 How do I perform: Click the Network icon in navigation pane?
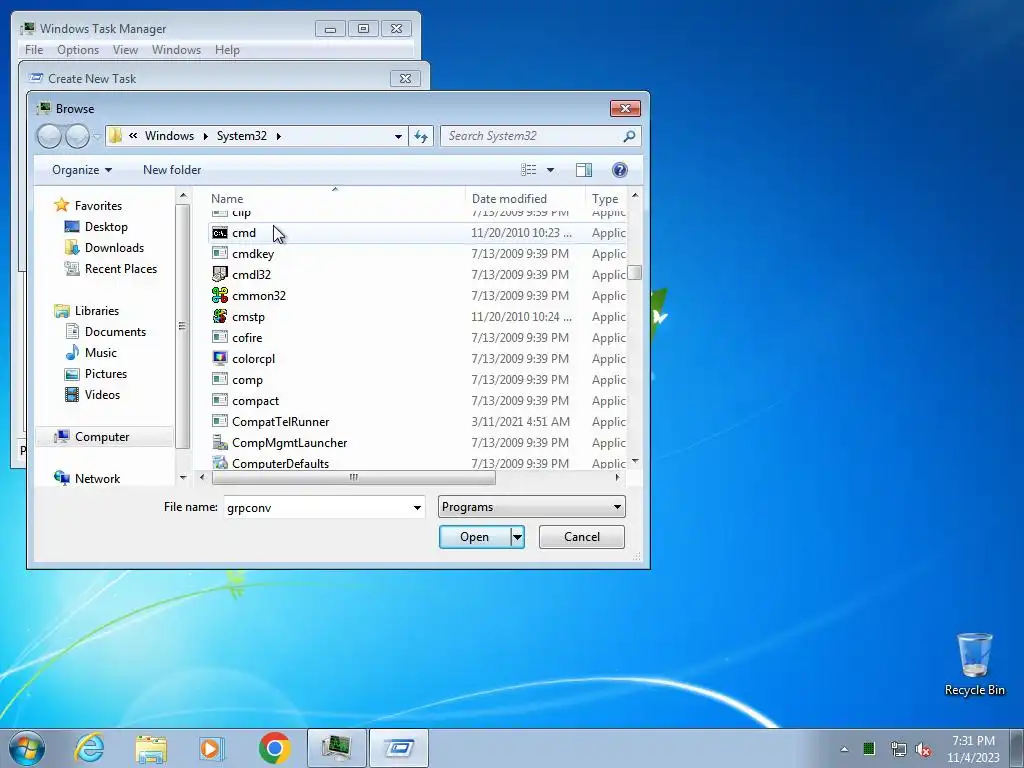61,478
